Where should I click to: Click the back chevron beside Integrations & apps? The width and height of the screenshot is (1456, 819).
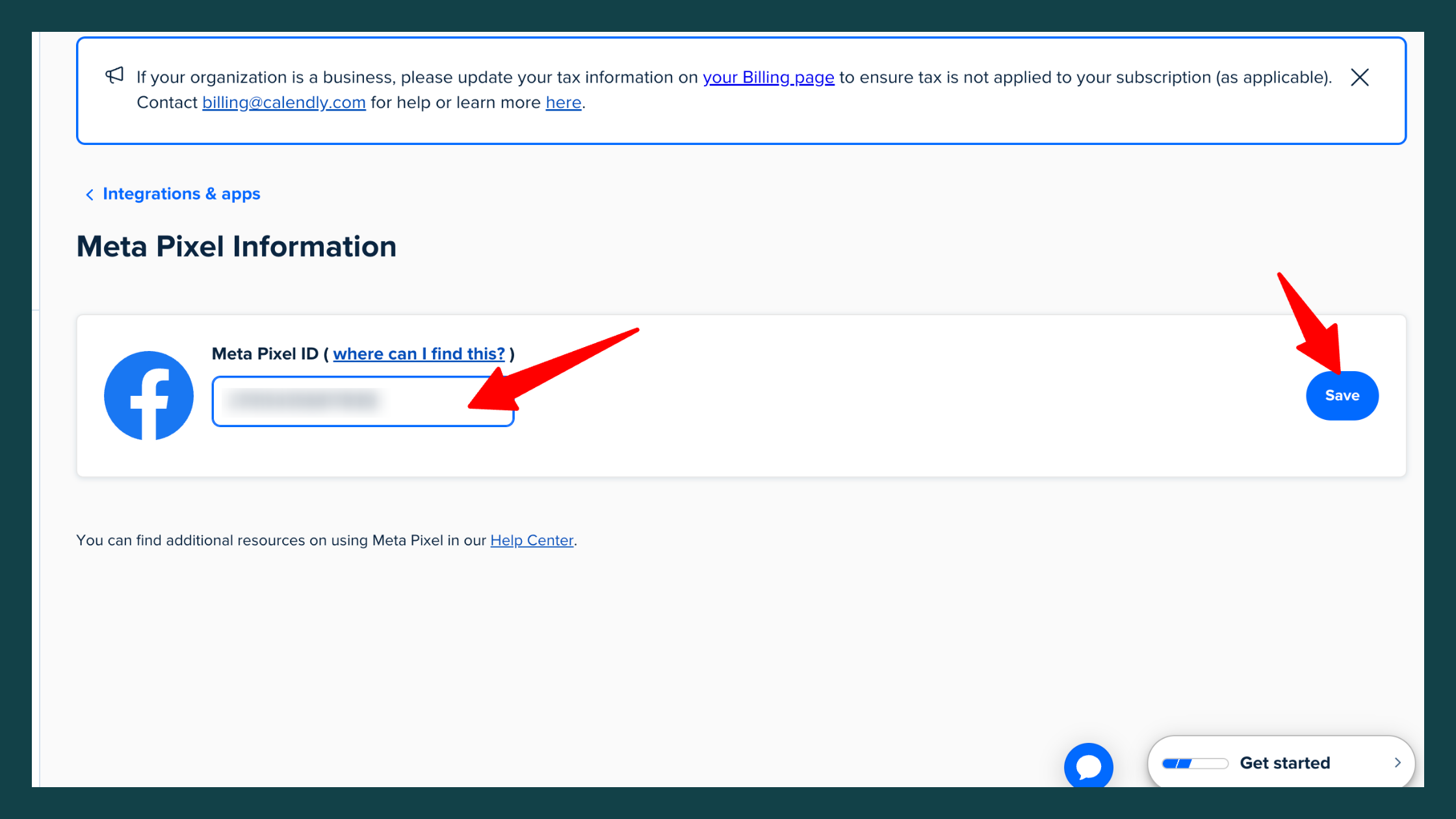[x=90, y=194]
